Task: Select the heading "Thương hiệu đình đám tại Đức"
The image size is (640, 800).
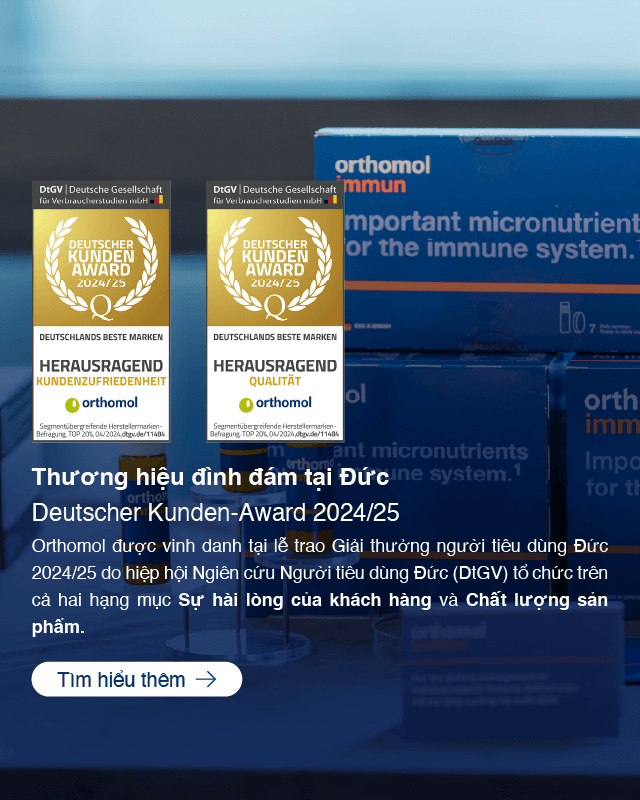Action: pos(210,477)
